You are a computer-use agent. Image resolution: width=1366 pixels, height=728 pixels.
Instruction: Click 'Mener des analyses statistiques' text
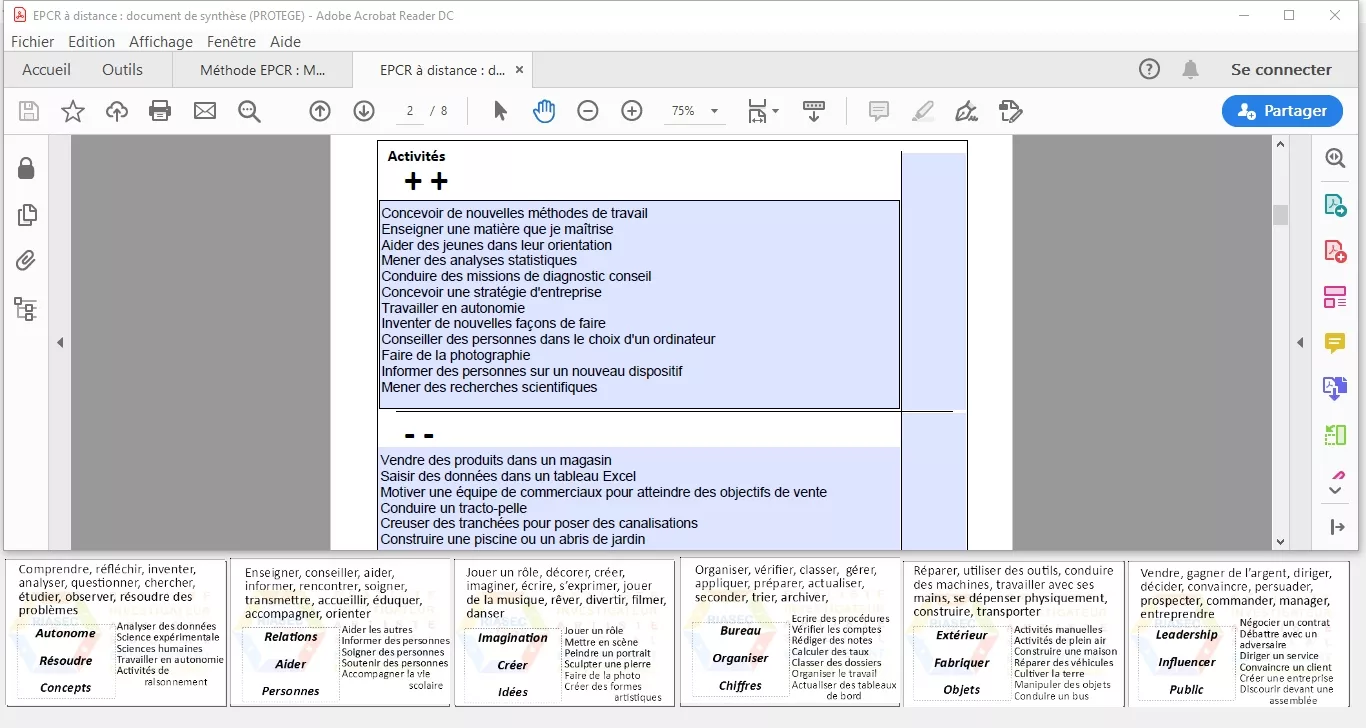pos(479,260)
